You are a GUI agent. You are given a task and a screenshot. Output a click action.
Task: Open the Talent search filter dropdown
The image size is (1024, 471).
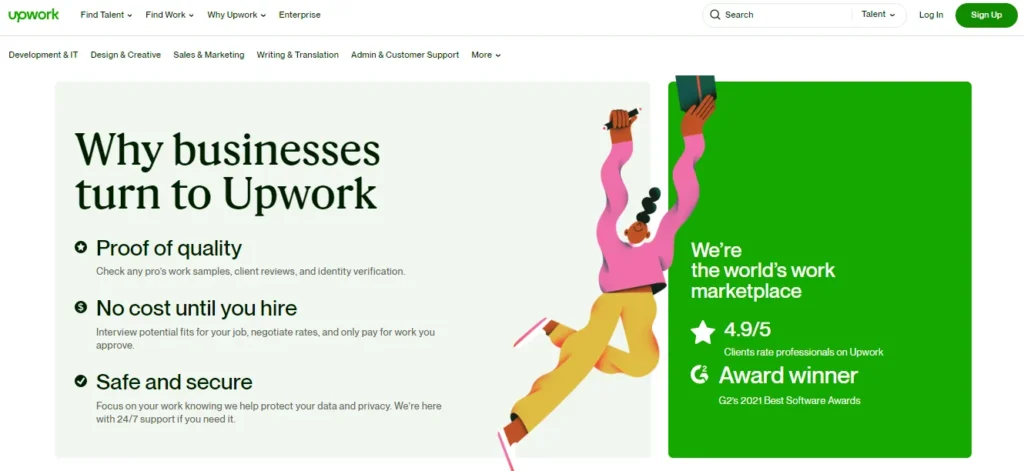pos(878,14)
